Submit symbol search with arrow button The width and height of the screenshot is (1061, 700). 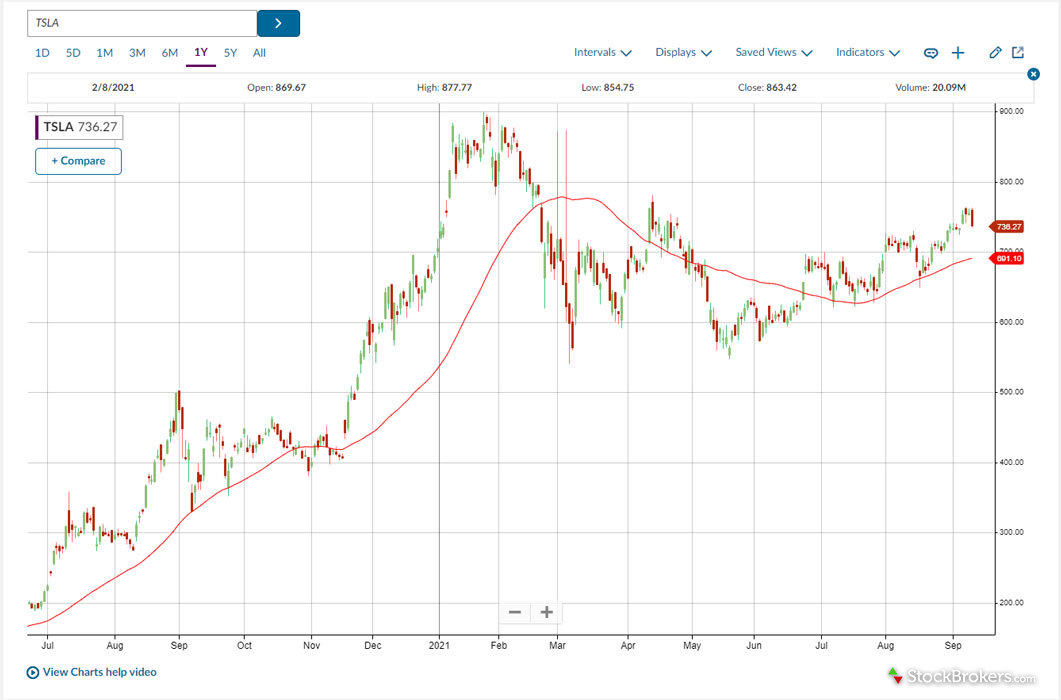tap(278, 23)
